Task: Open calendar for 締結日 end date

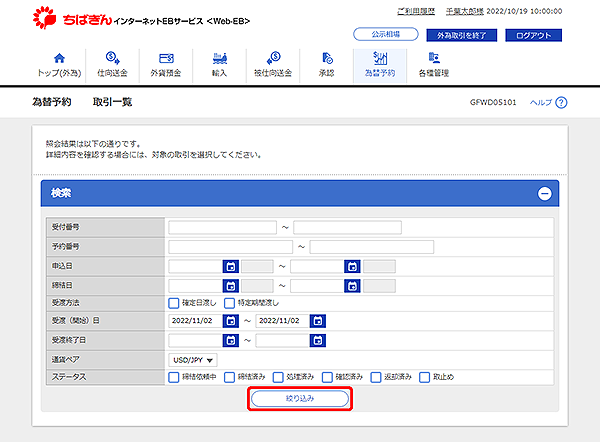Action: pyautogui.click(x=352, y=286)
